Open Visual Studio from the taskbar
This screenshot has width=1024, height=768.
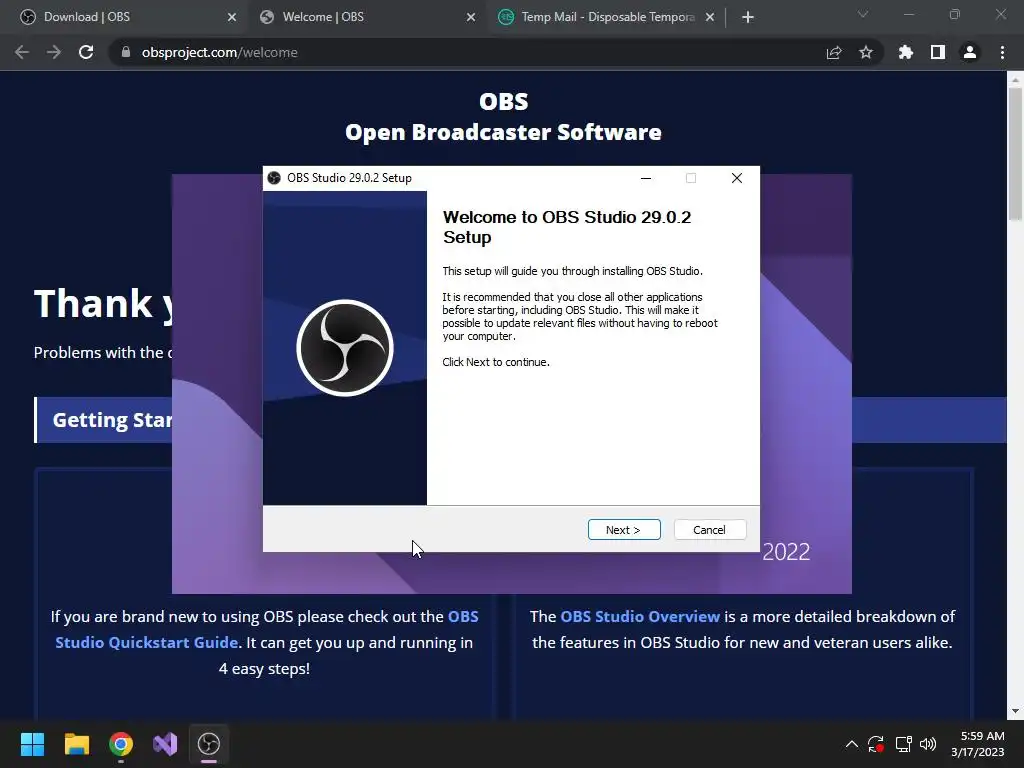(x=165, y=744)
